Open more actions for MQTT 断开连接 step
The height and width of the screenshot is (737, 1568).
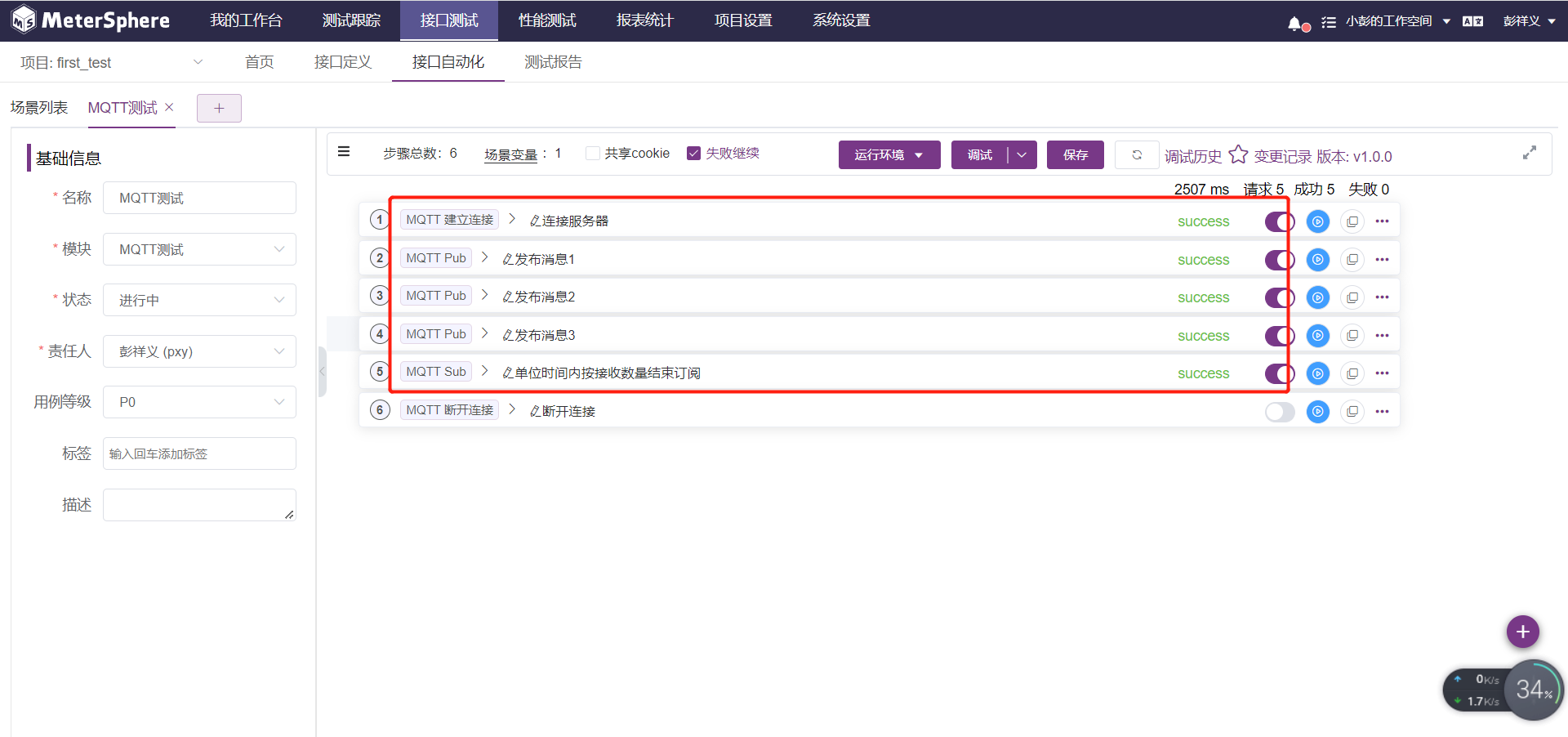1383,412
